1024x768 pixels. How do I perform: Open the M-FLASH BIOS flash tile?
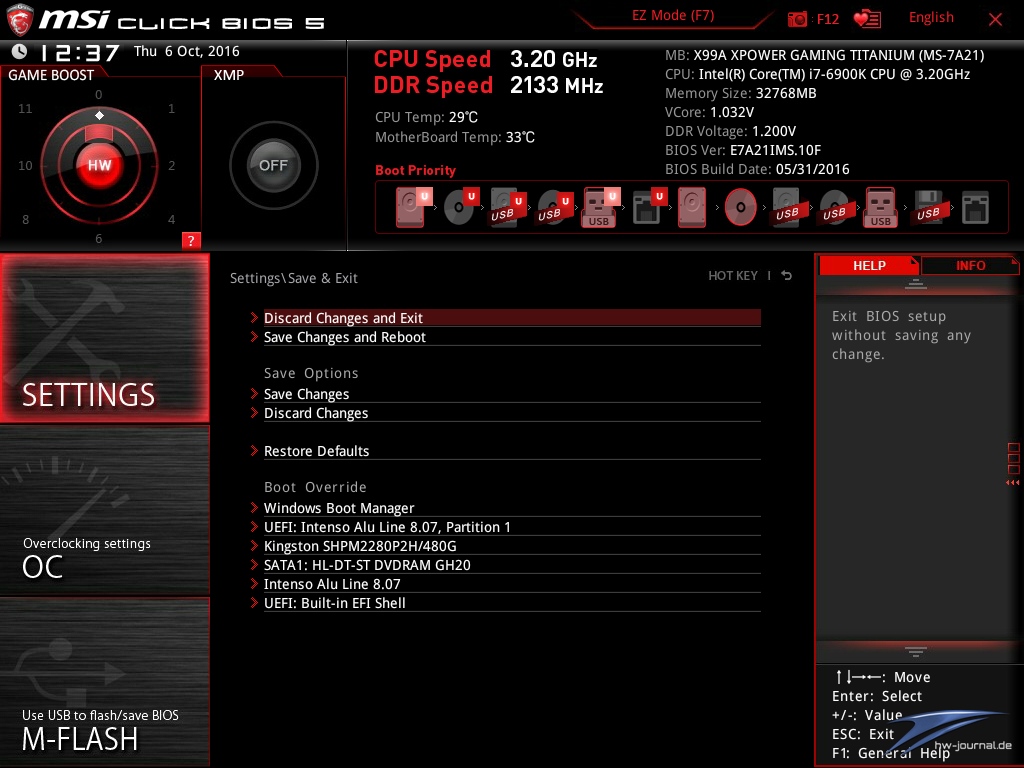coord(104,682)
